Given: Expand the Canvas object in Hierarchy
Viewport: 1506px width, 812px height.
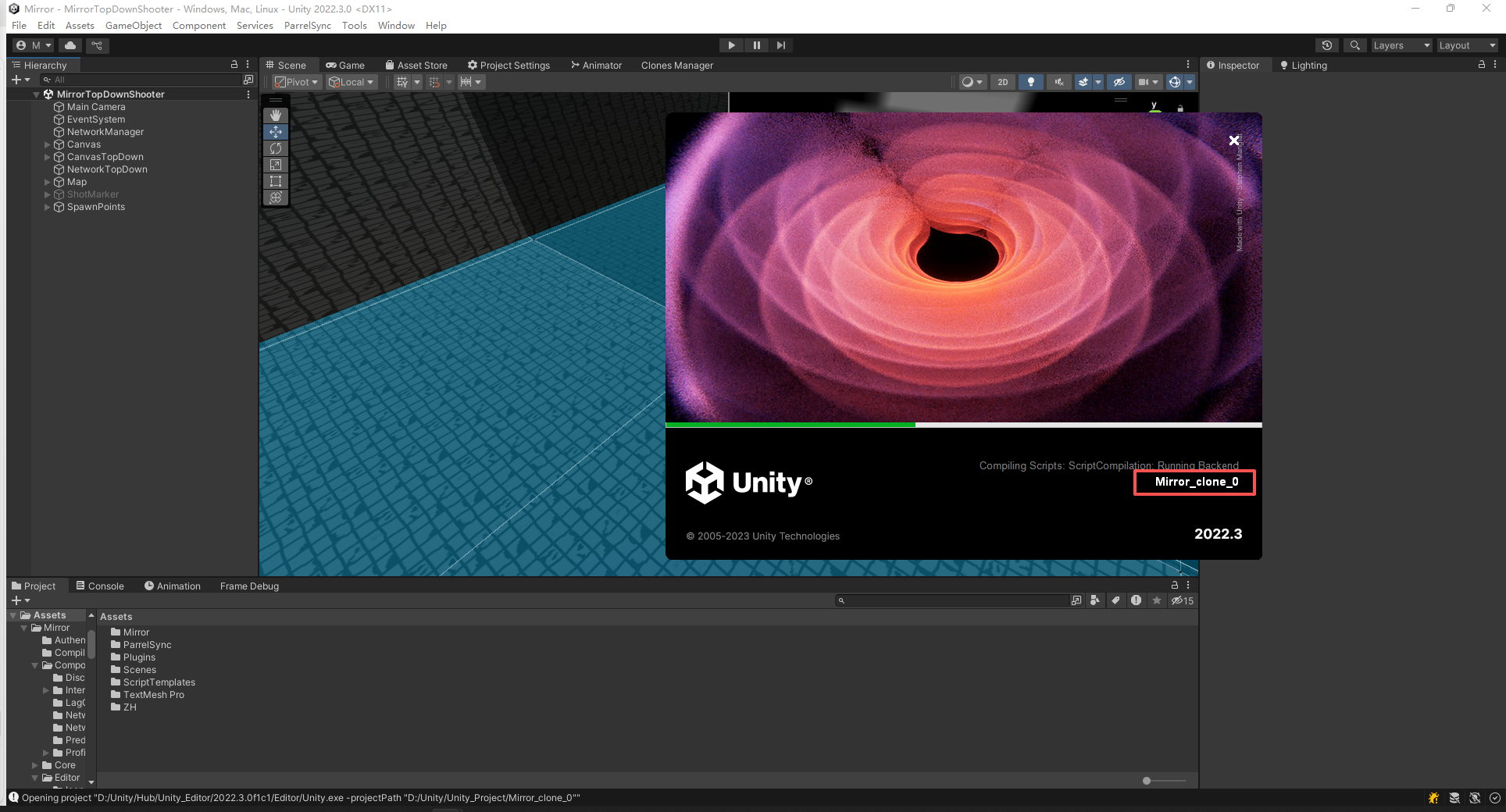Looking at the screenshot, I should (47, 144).
